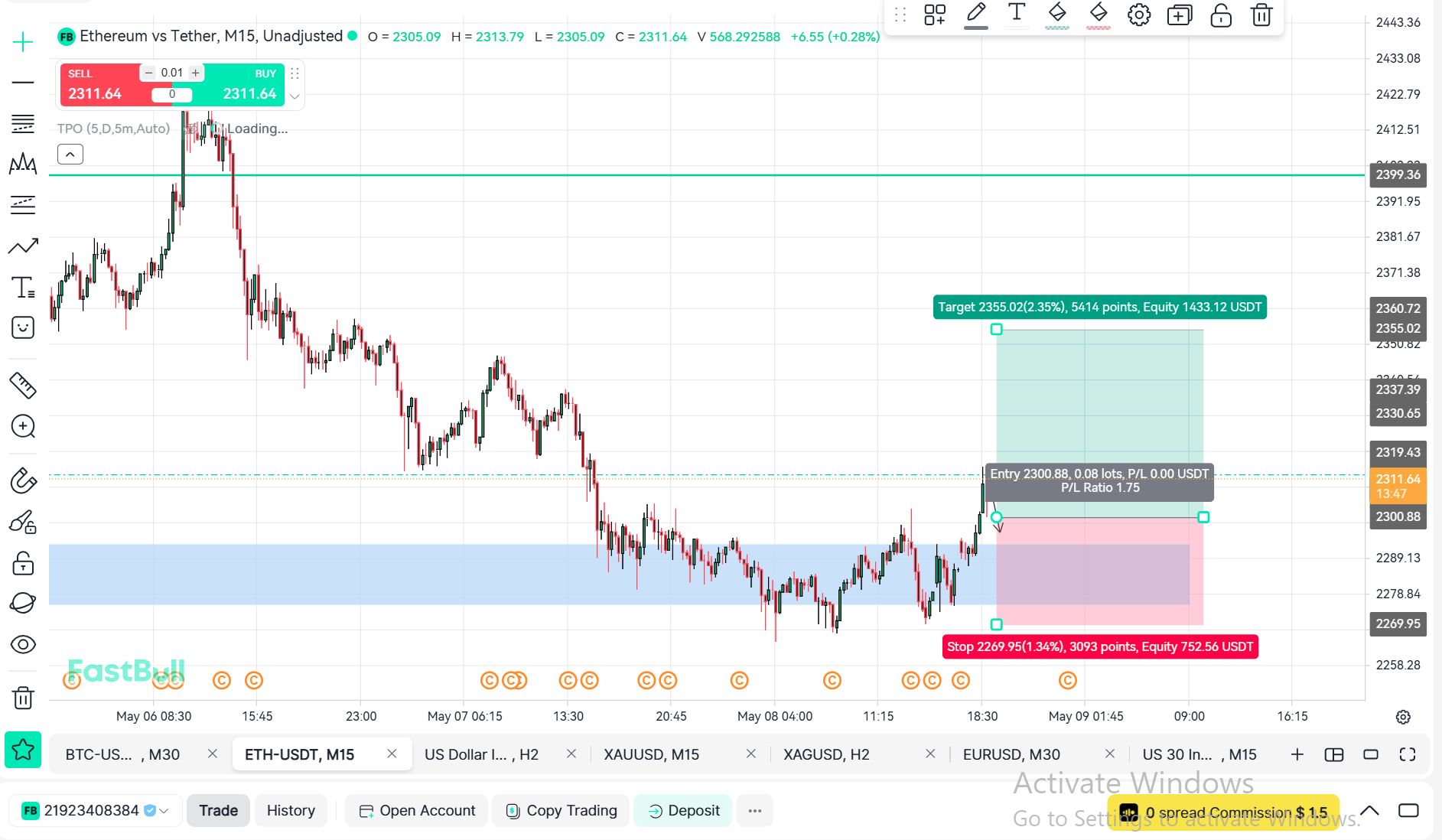This screenshot has height=840, width=1442.
Task: Expand the bottom panel chevron
Action: (x=1369, y=811)
